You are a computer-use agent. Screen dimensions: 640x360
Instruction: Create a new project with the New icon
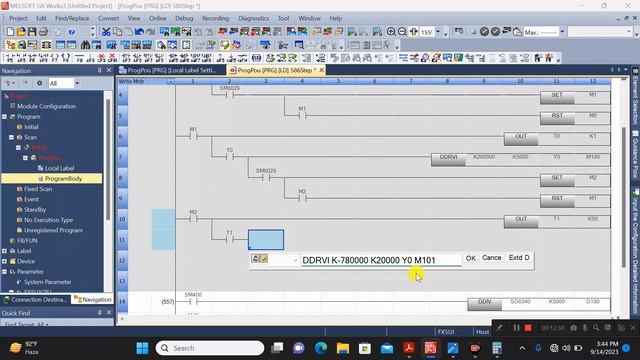click(10, 31)
